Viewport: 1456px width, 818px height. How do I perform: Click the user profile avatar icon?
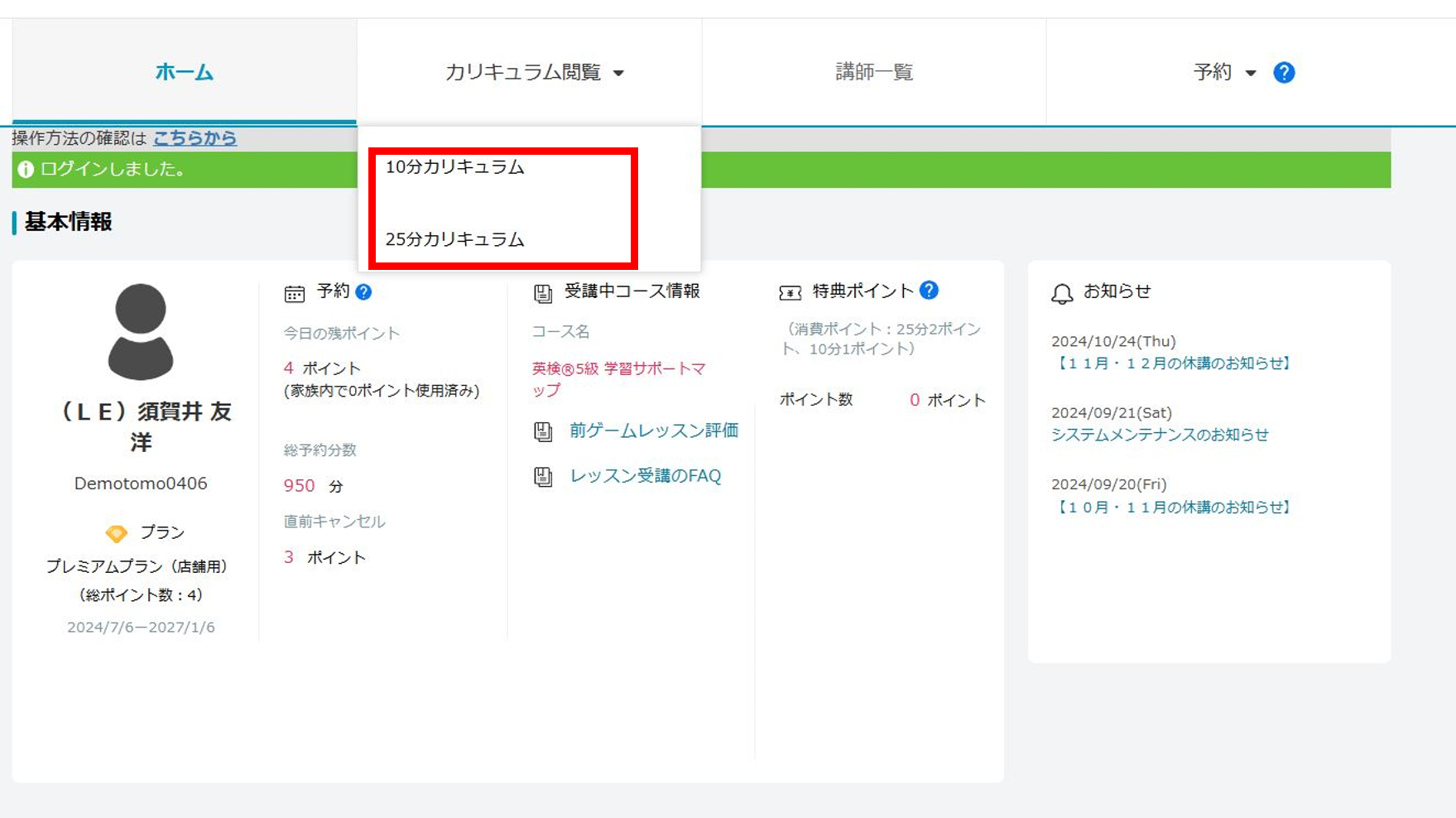coord(141,331)
